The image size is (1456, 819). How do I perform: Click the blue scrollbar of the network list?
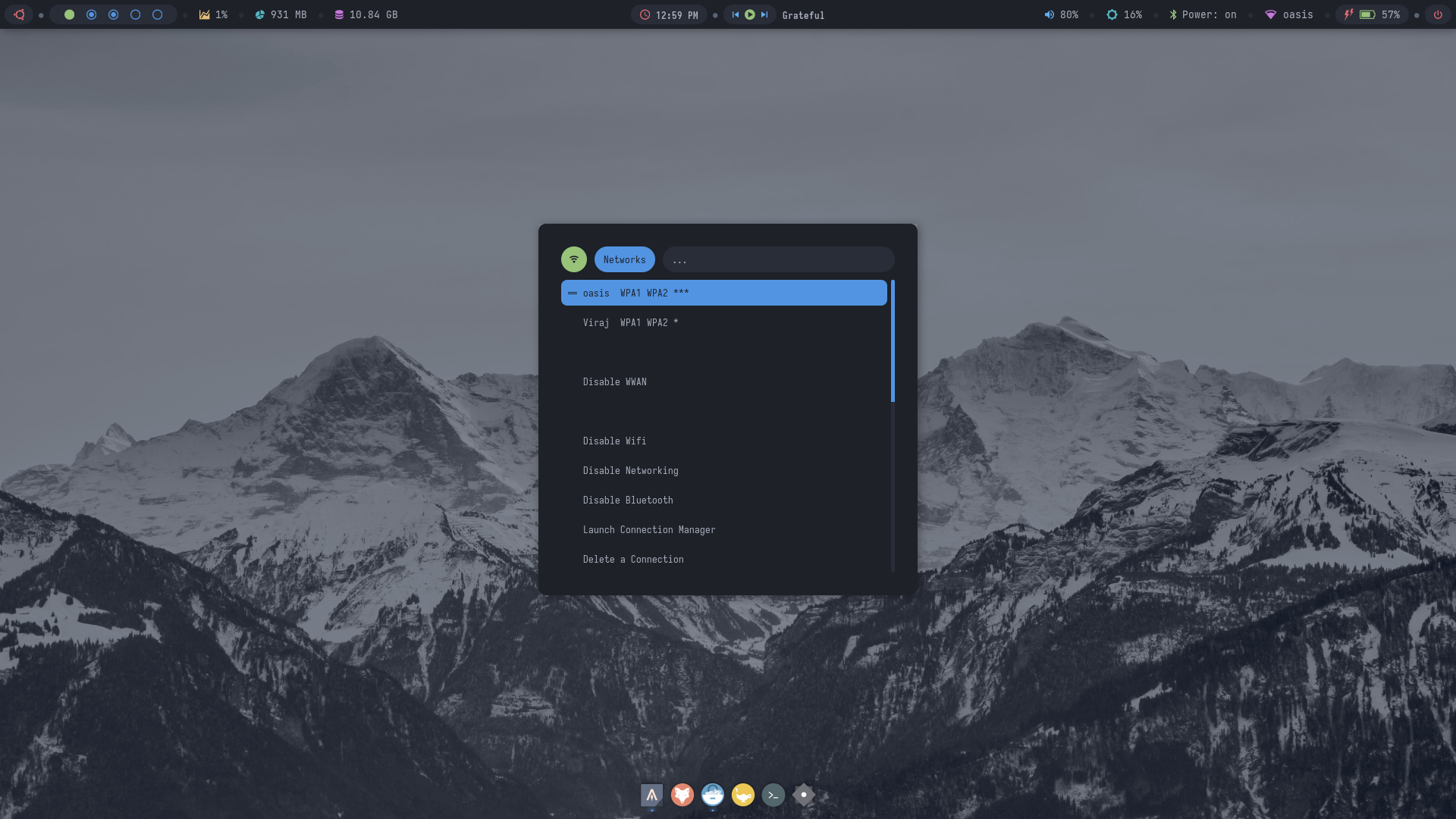coord(893,341)
